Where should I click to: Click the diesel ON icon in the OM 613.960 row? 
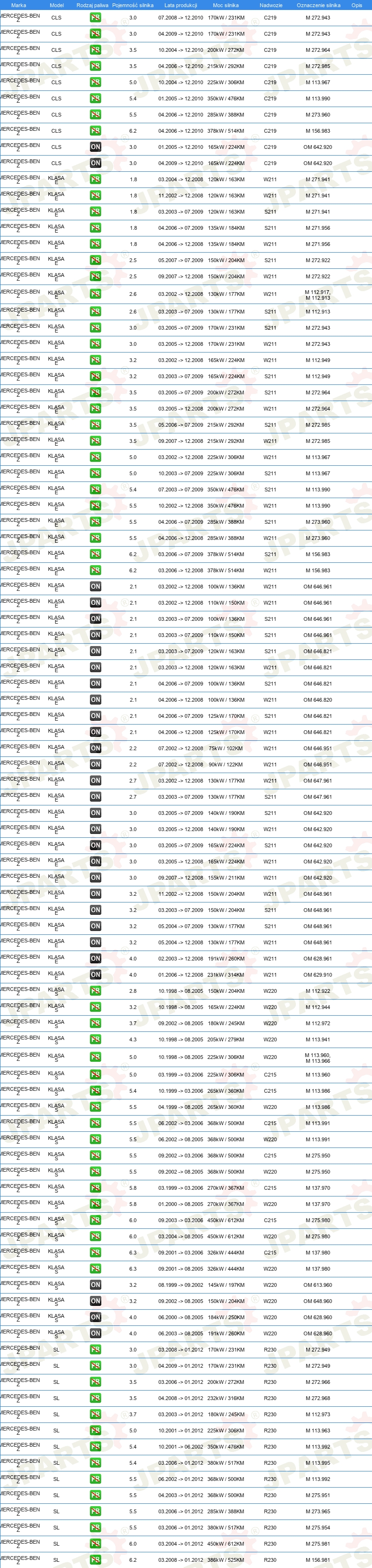96,1285
